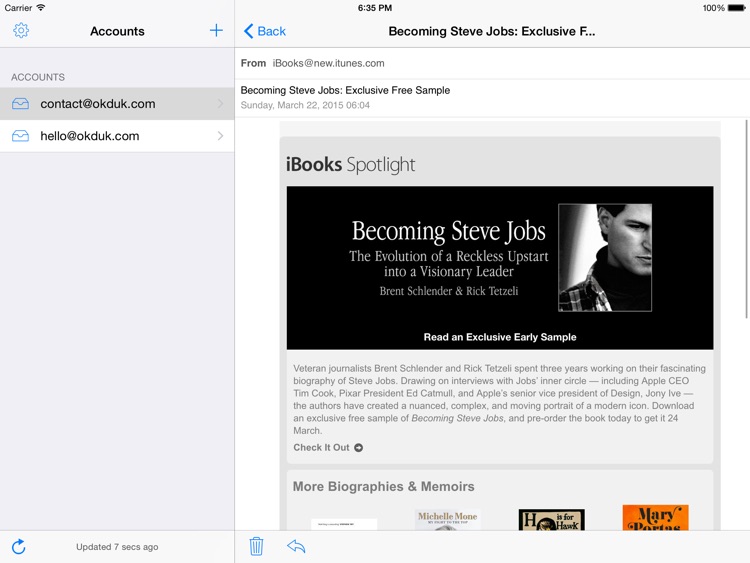Tap sender address iBooks@new.itunes.com
This screenshot has height=563, width=750.
tap(329, 63)
